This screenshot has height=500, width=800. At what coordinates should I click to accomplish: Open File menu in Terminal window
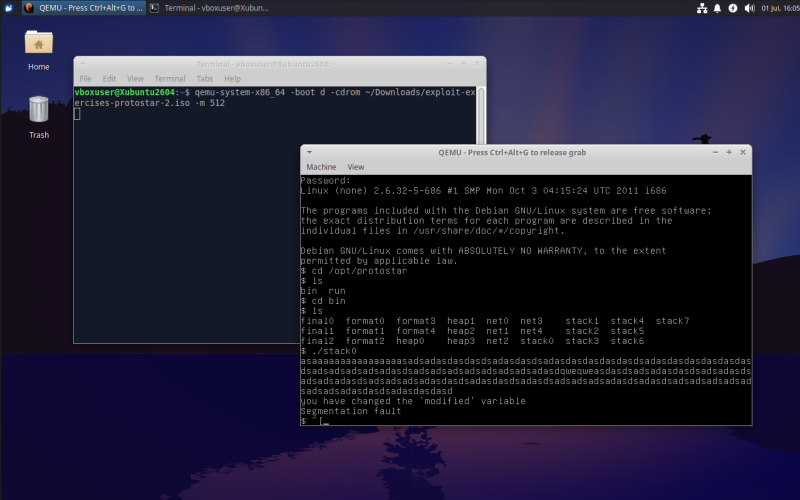coord(85,79)
